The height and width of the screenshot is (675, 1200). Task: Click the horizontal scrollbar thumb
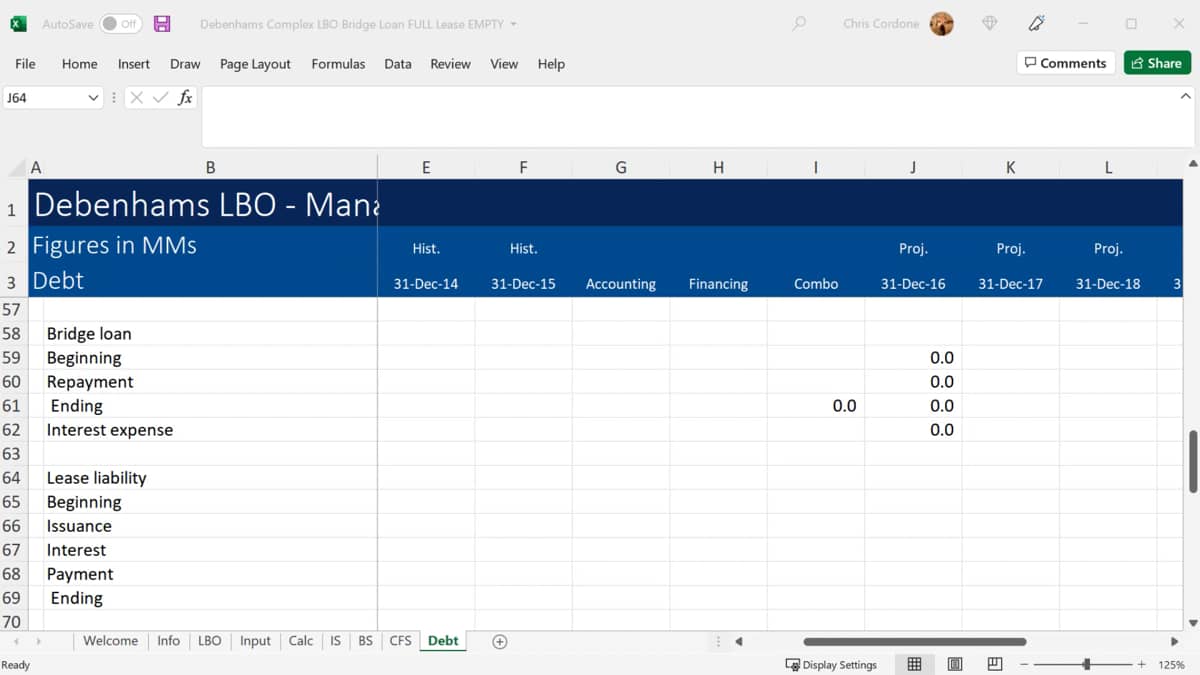click(x=914, y=642)
